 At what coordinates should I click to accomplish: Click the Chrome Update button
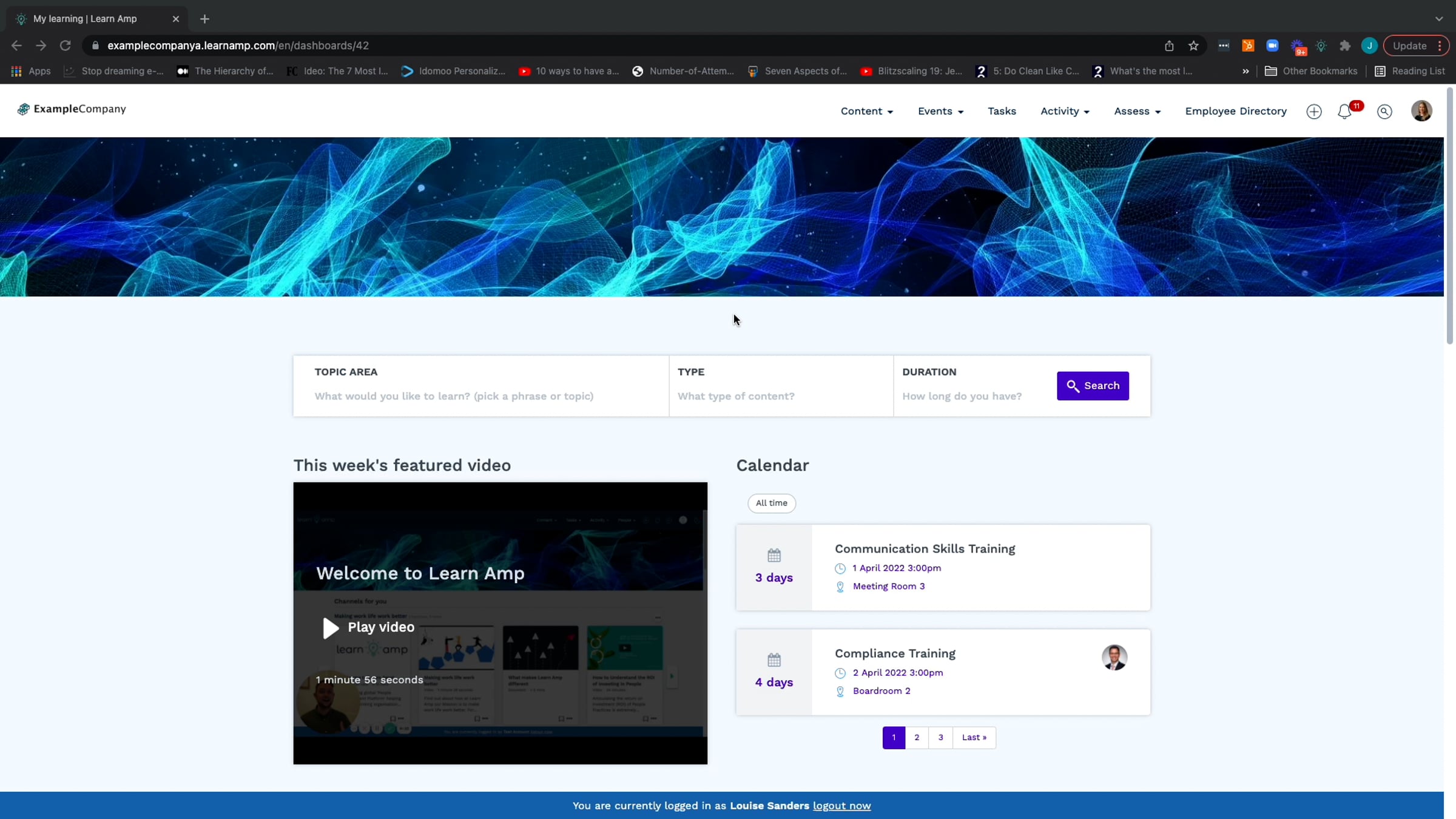[1416, 45]
